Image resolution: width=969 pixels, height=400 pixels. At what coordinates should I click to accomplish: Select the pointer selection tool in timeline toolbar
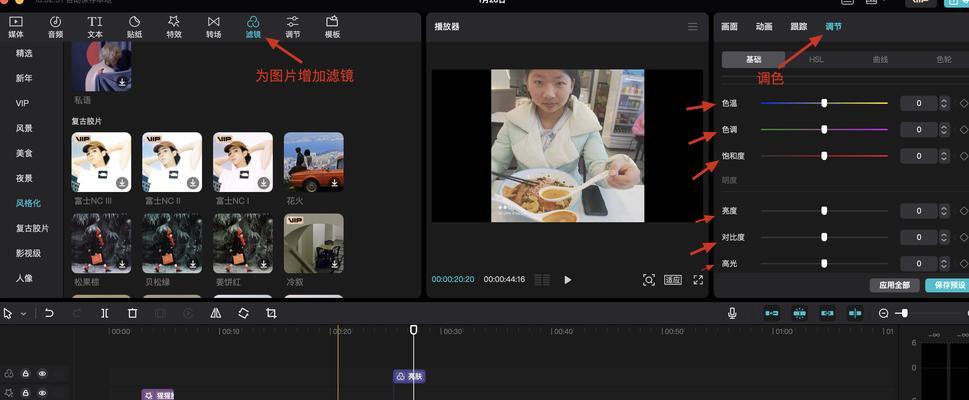pyautogui.click(x=7, y=313)
